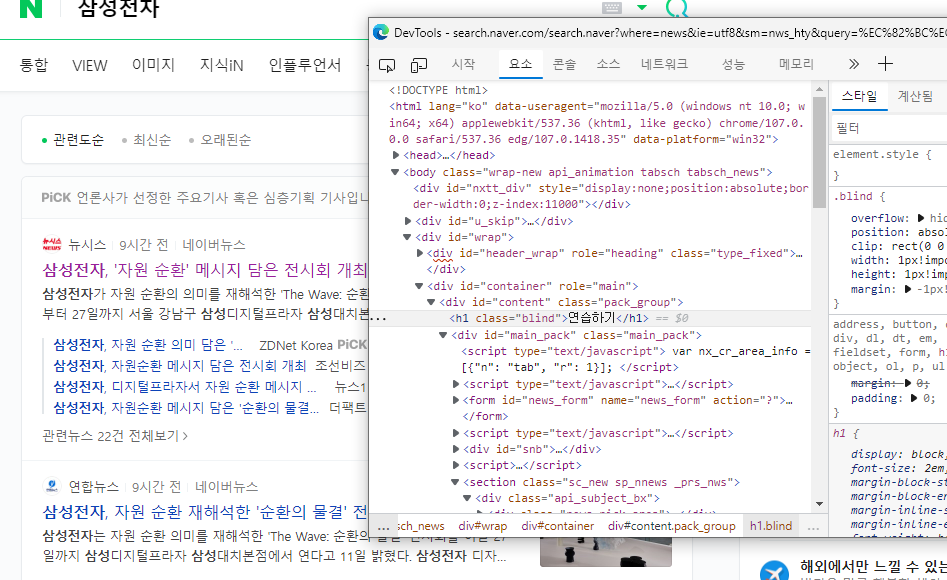Click the green dropdown arrow beside keyboard icon

642,8
